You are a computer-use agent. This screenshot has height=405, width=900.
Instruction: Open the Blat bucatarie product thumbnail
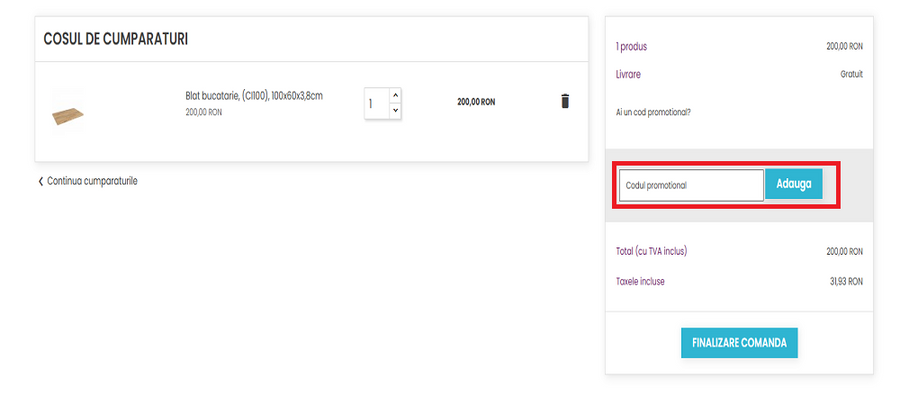tap(68, 111)
